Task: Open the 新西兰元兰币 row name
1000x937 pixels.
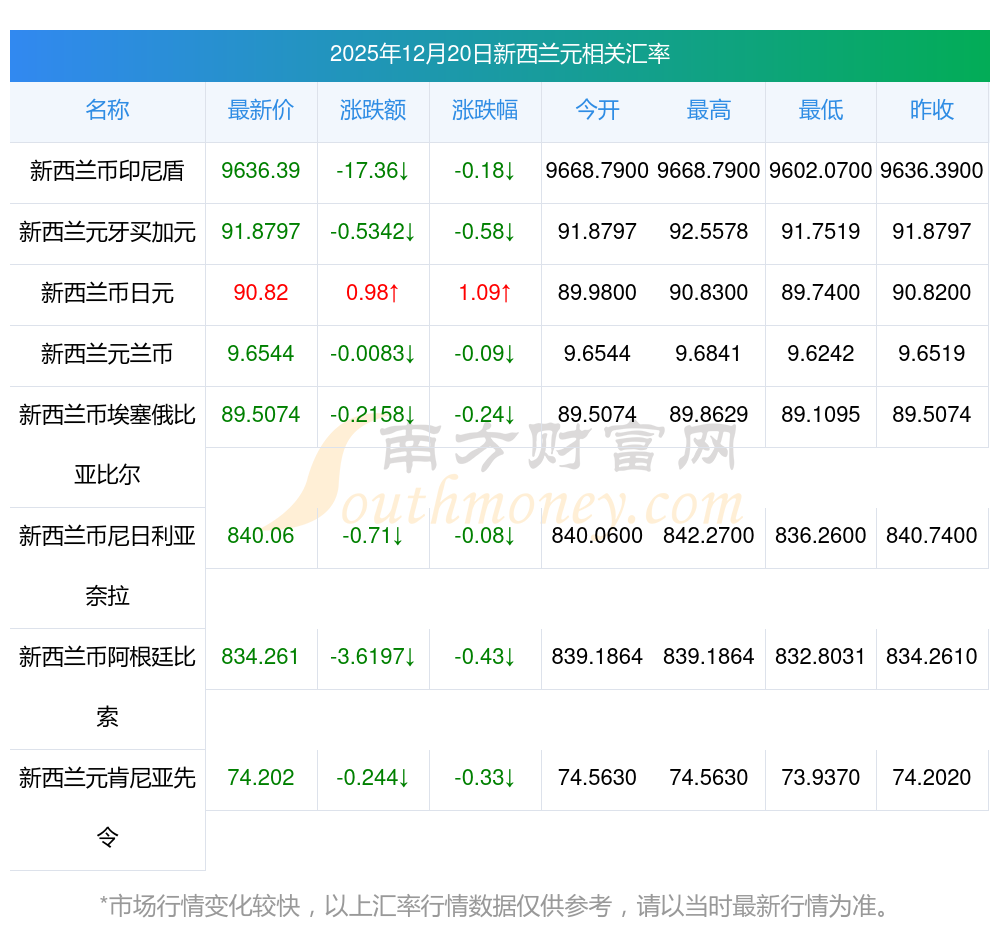Action: click(x=107, y=354)
